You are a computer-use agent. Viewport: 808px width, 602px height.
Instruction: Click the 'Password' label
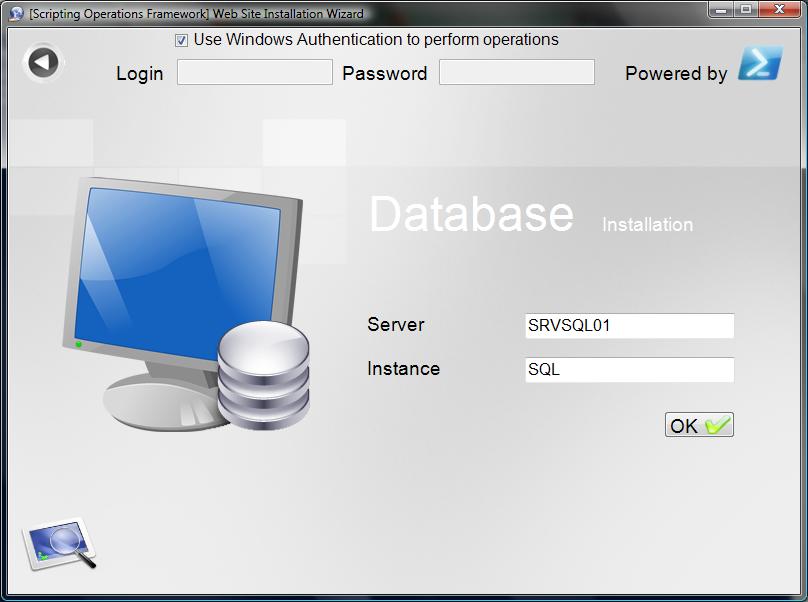click(x=385, y=73)
